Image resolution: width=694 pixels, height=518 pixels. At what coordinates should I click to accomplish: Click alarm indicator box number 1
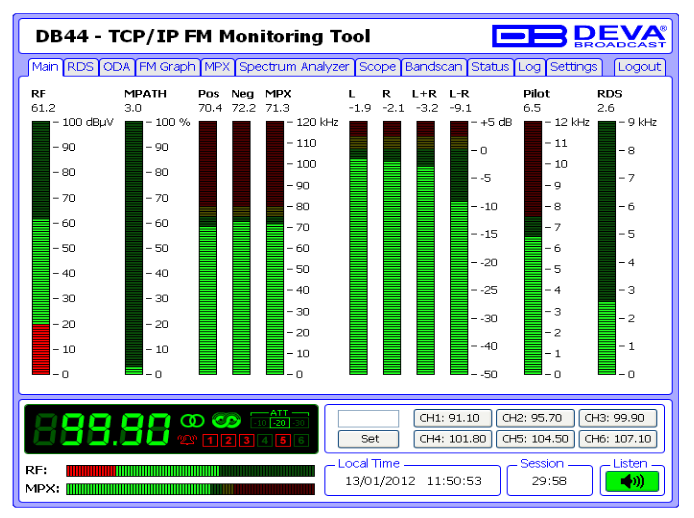point(209,440)
